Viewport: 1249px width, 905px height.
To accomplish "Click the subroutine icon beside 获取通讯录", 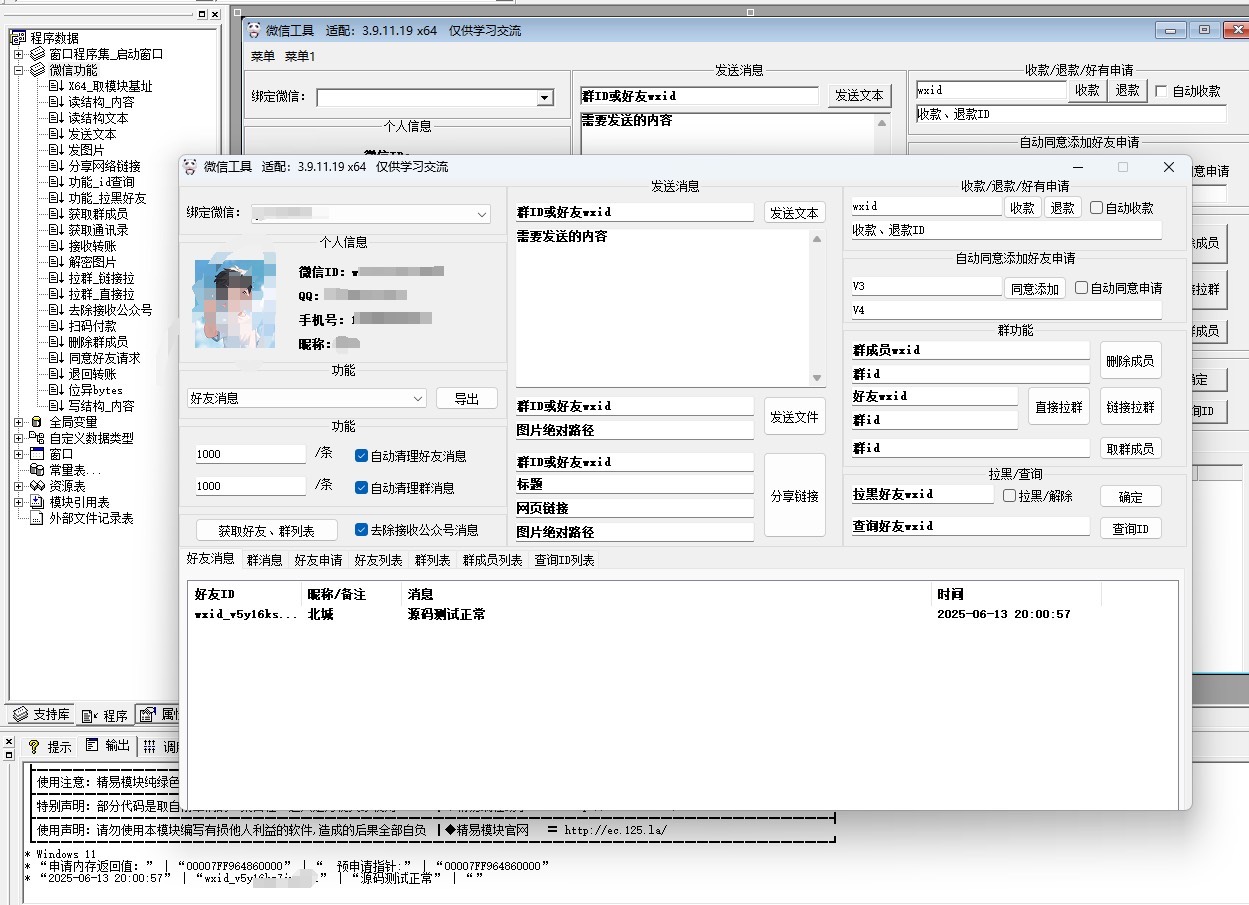I will point(56,230).
